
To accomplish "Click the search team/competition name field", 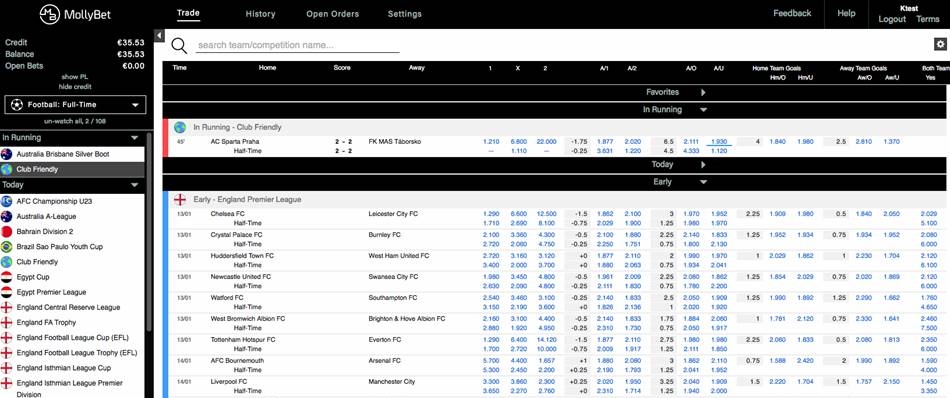I will [x=297, y=45].
